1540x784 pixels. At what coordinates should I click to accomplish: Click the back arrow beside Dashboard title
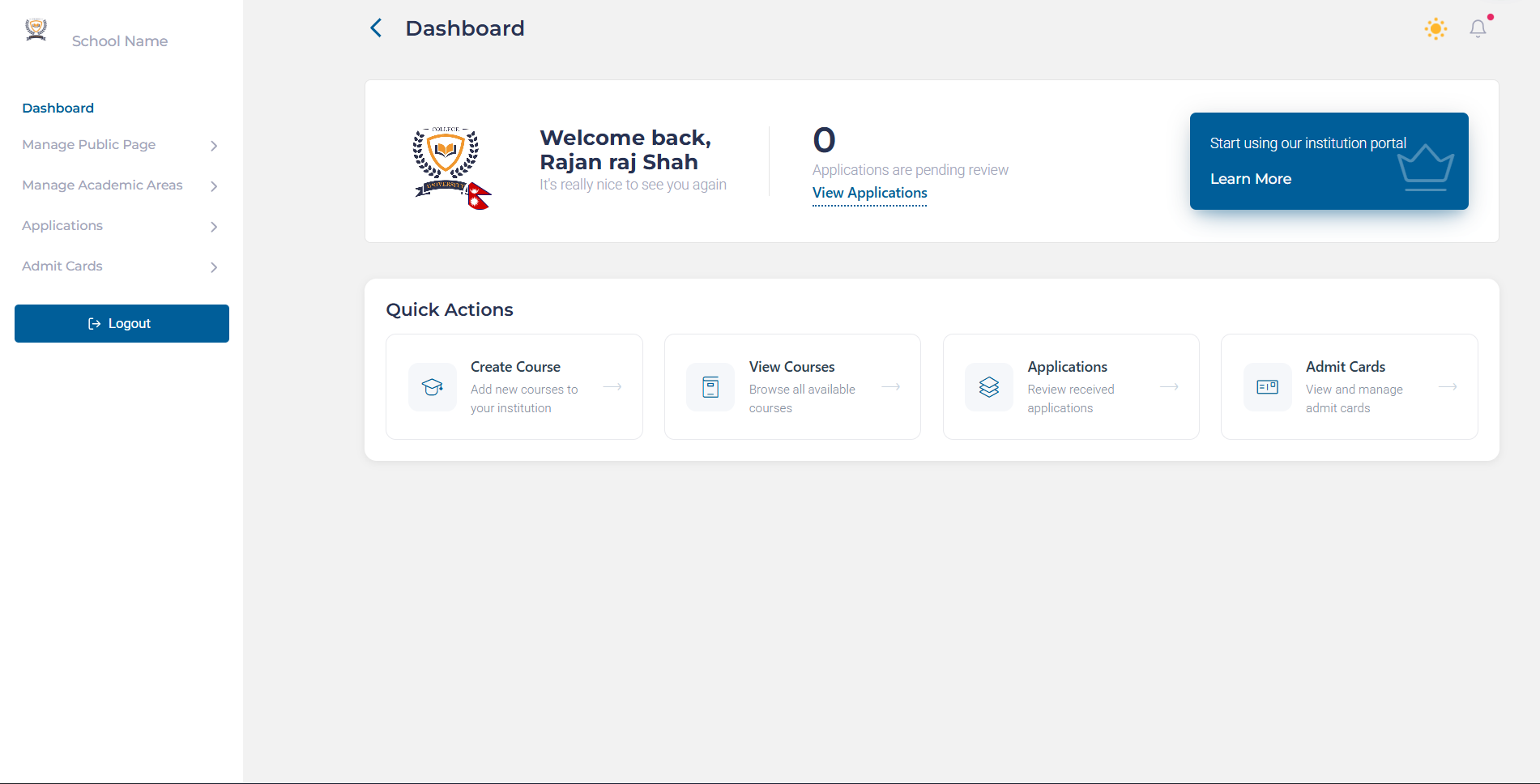[x=376, y=28]
